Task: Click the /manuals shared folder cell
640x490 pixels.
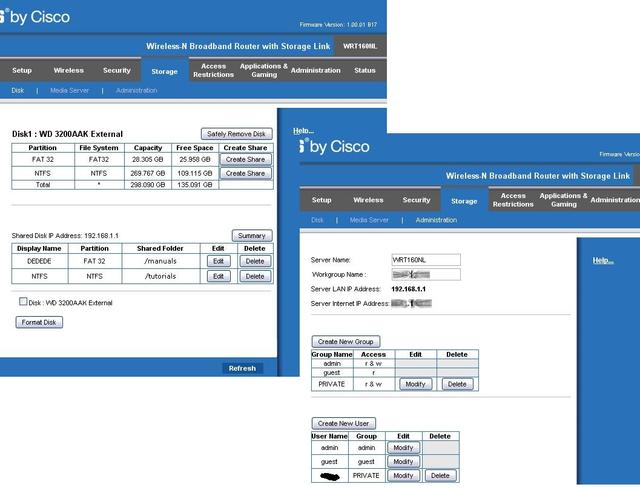Action: click(x=160, y=261)
